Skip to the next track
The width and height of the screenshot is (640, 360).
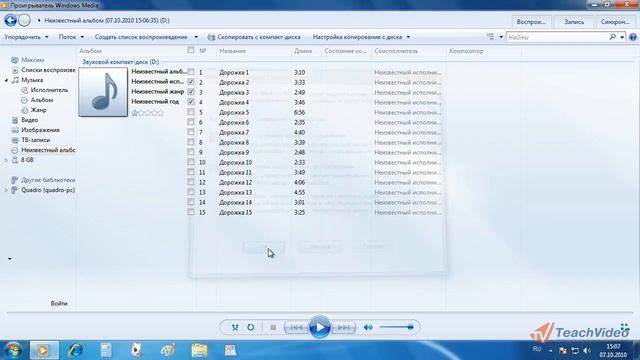click(344, 327)
